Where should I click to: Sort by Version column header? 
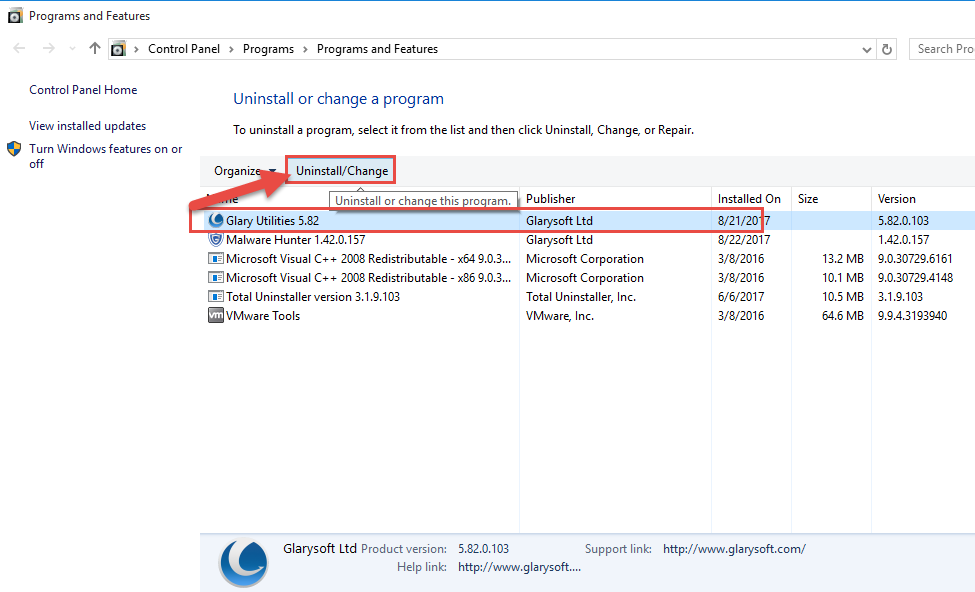pos(923,198)
